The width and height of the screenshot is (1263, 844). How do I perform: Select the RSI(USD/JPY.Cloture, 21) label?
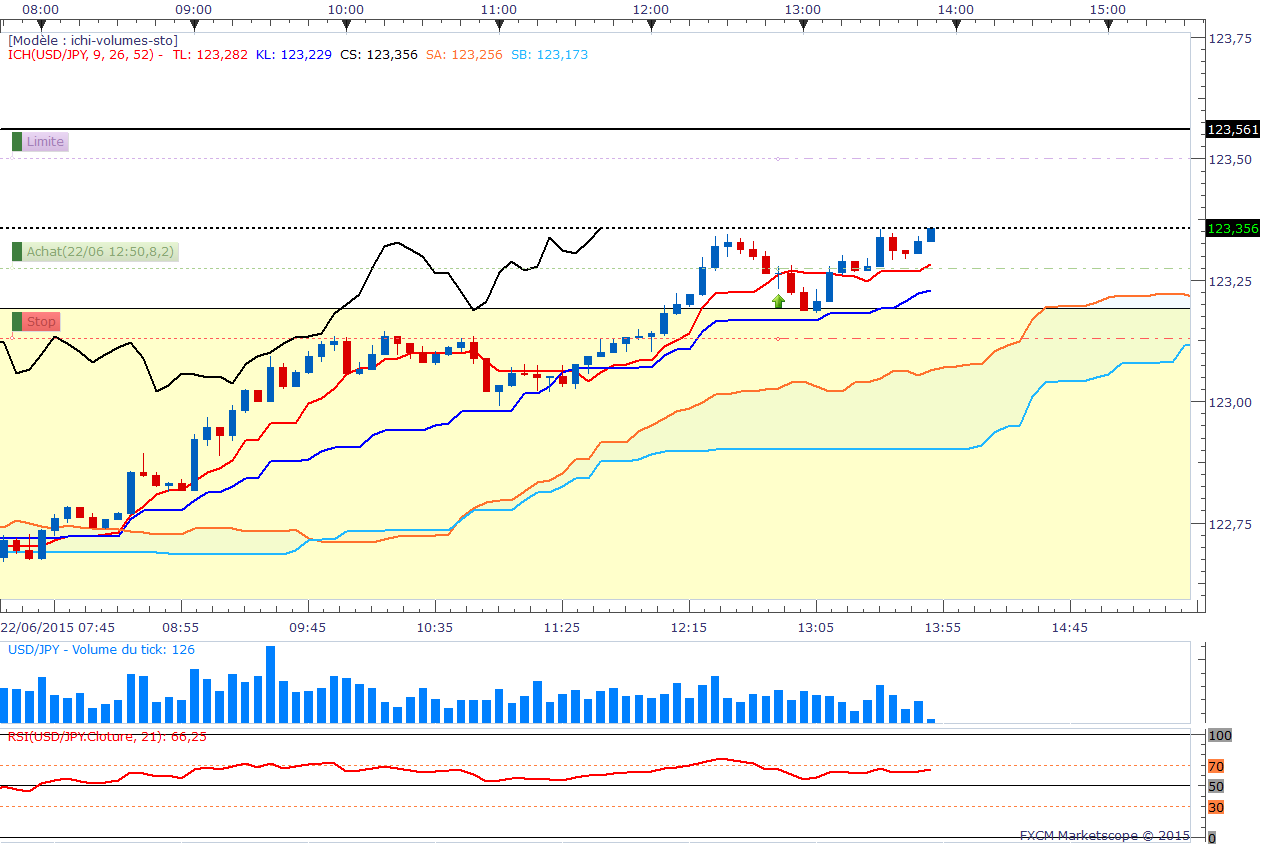point(107,737)
